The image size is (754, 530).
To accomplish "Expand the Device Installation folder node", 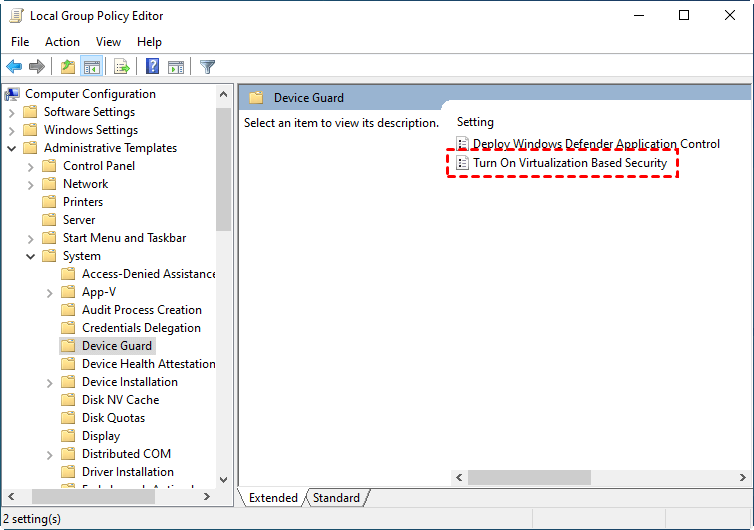I will [x=50, y=382].
